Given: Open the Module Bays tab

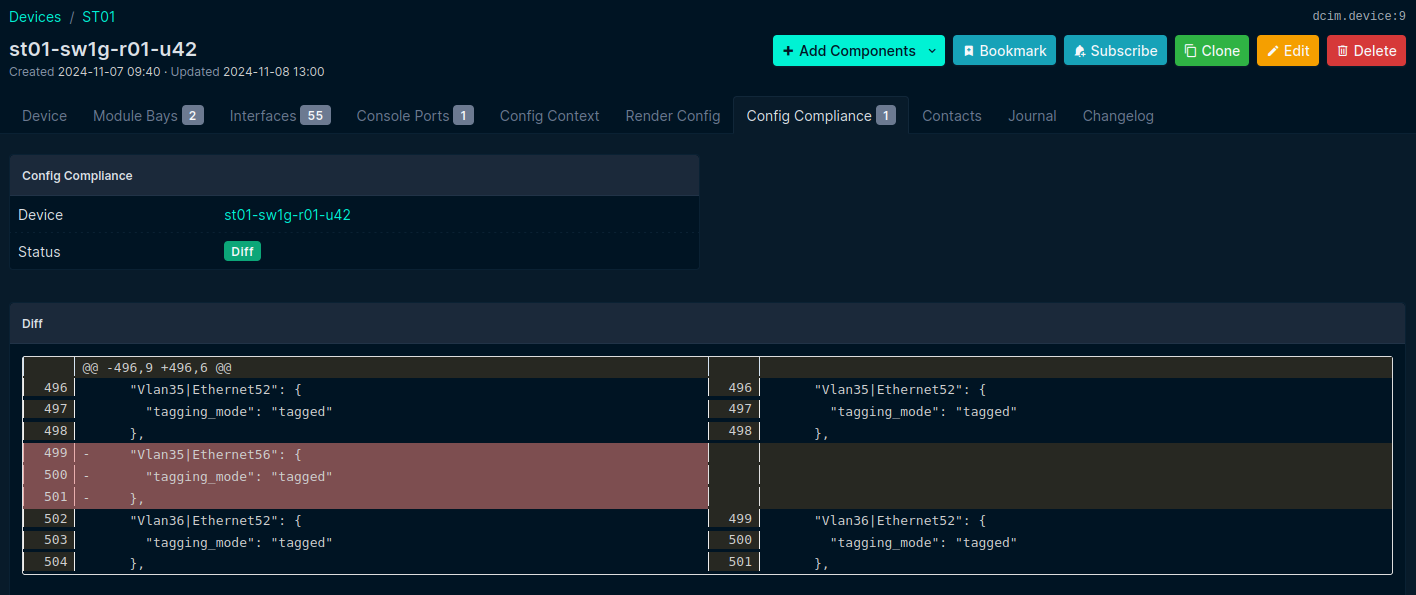Looking at the screenshot, I should click(x=148, y=116).
